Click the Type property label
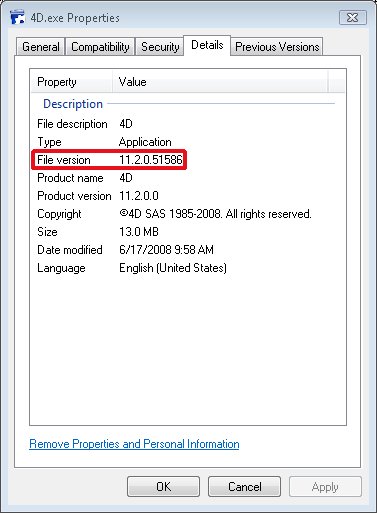 coord(49,142)
